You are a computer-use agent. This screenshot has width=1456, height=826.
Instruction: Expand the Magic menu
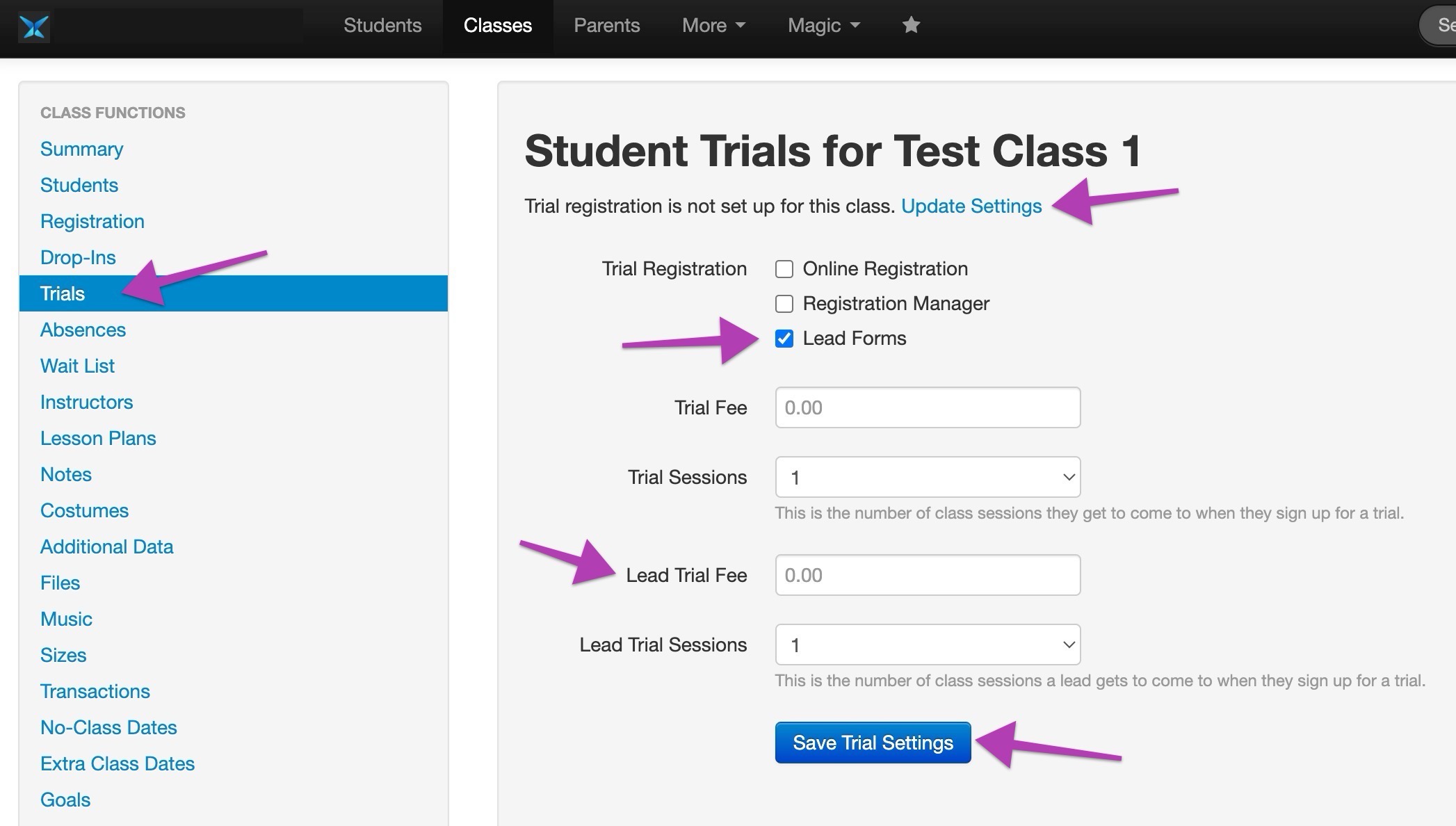[823, 26]
